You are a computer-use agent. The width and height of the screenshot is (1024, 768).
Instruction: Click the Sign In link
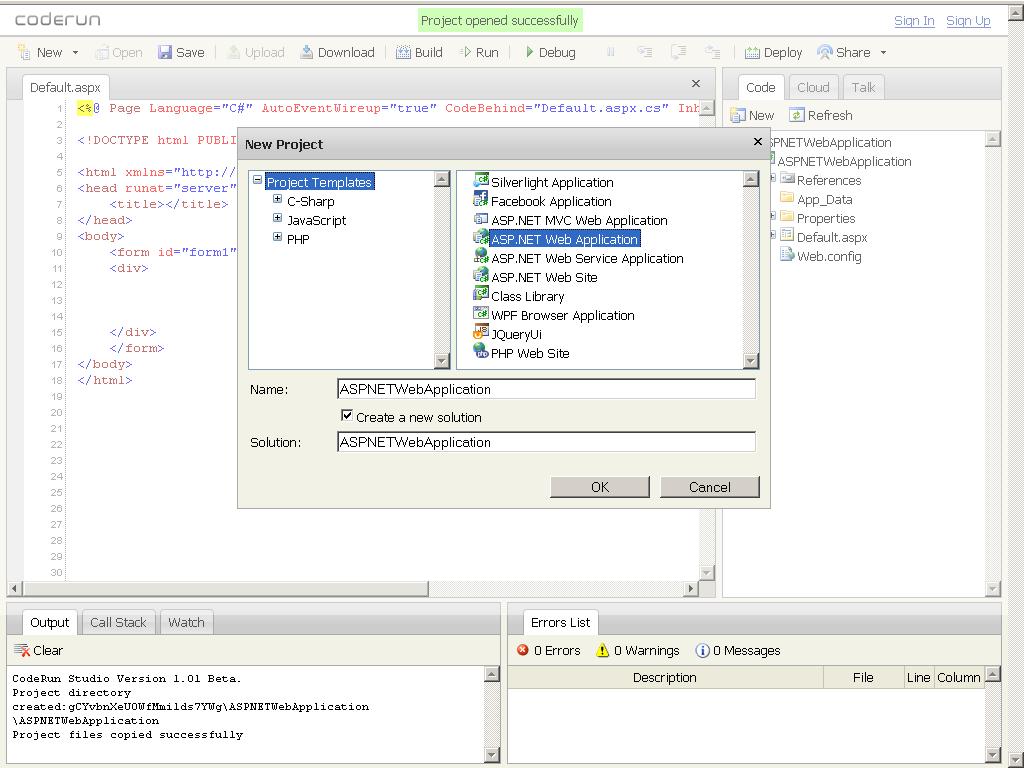(x=914, y=20)
